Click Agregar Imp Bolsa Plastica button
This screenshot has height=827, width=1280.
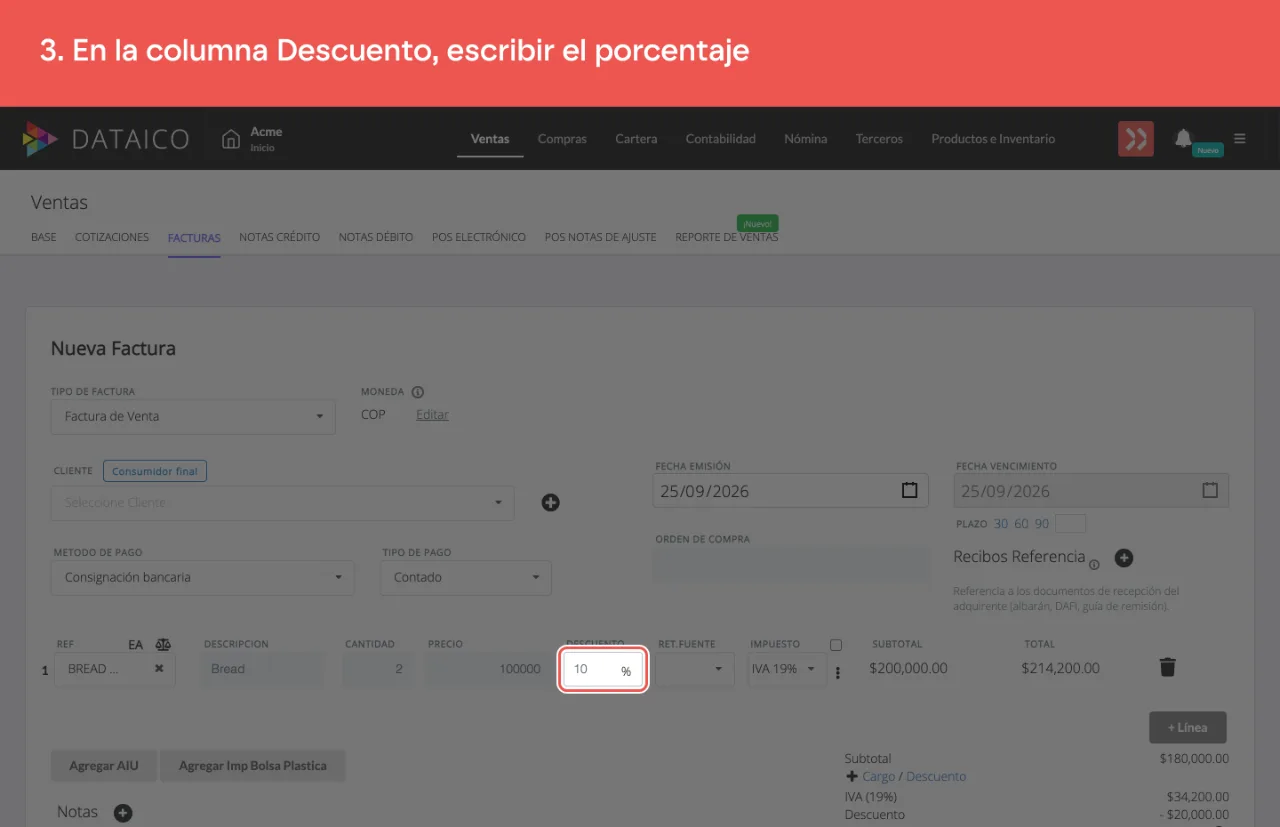(x=253, y=766)
